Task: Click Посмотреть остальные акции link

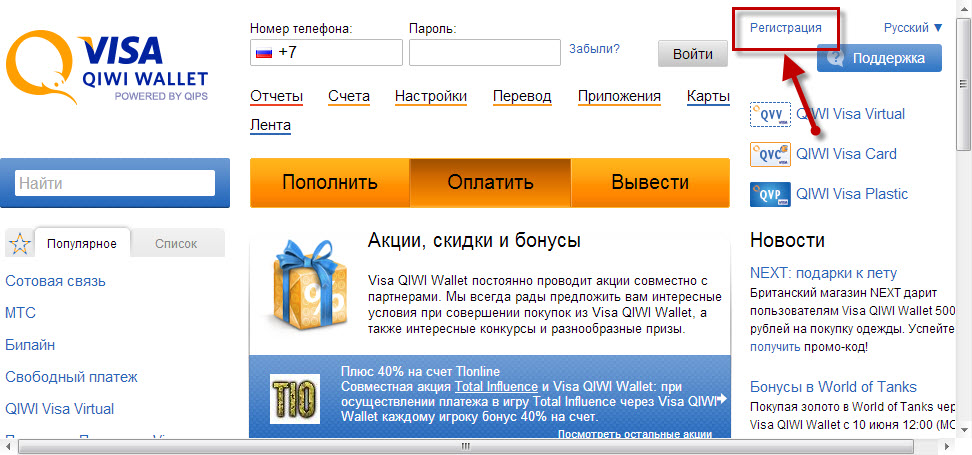Action: pos(635,434)
